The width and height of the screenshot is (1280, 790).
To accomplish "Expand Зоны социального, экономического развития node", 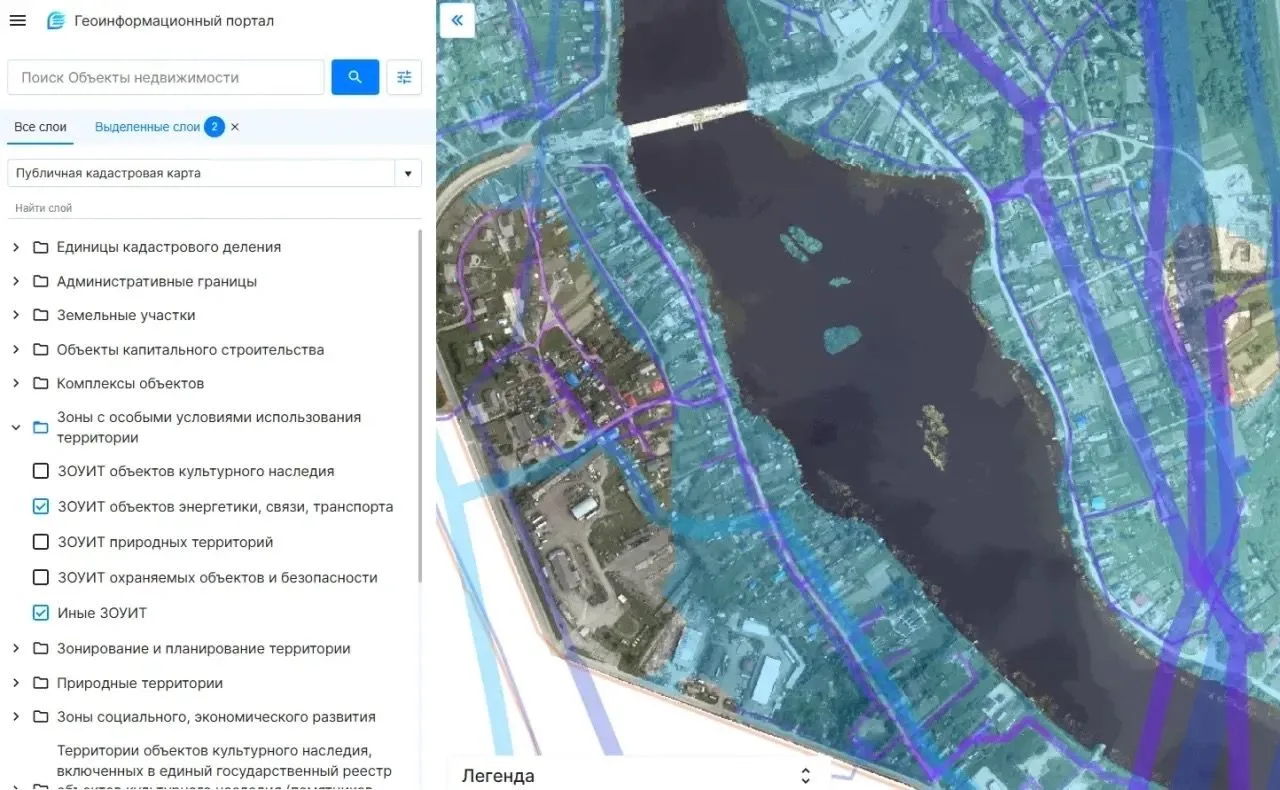I will 16,717.
